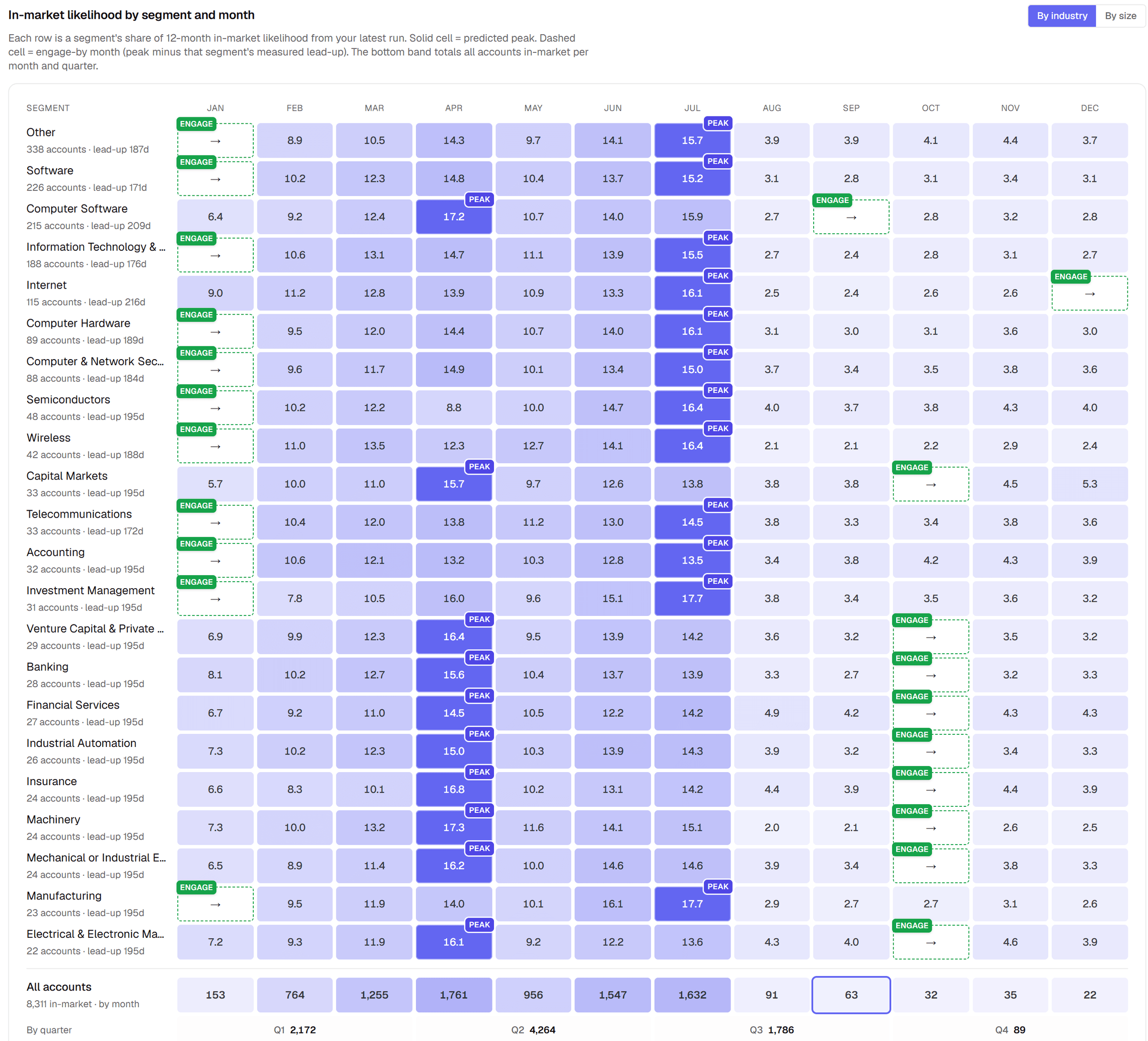Viewport: 1148px width, 1041px height.
Task: Click the ENGAGE badge in Software row
Action: [x=196, y=162]
